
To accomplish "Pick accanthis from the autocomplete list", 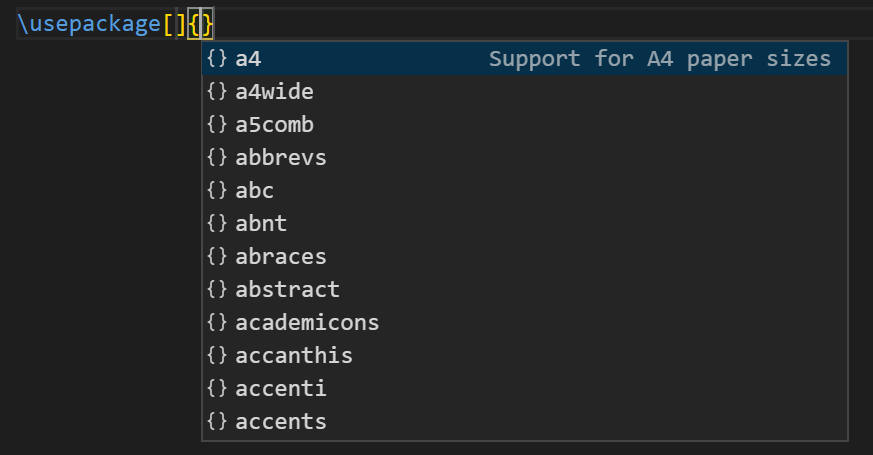I will point(294,356).
